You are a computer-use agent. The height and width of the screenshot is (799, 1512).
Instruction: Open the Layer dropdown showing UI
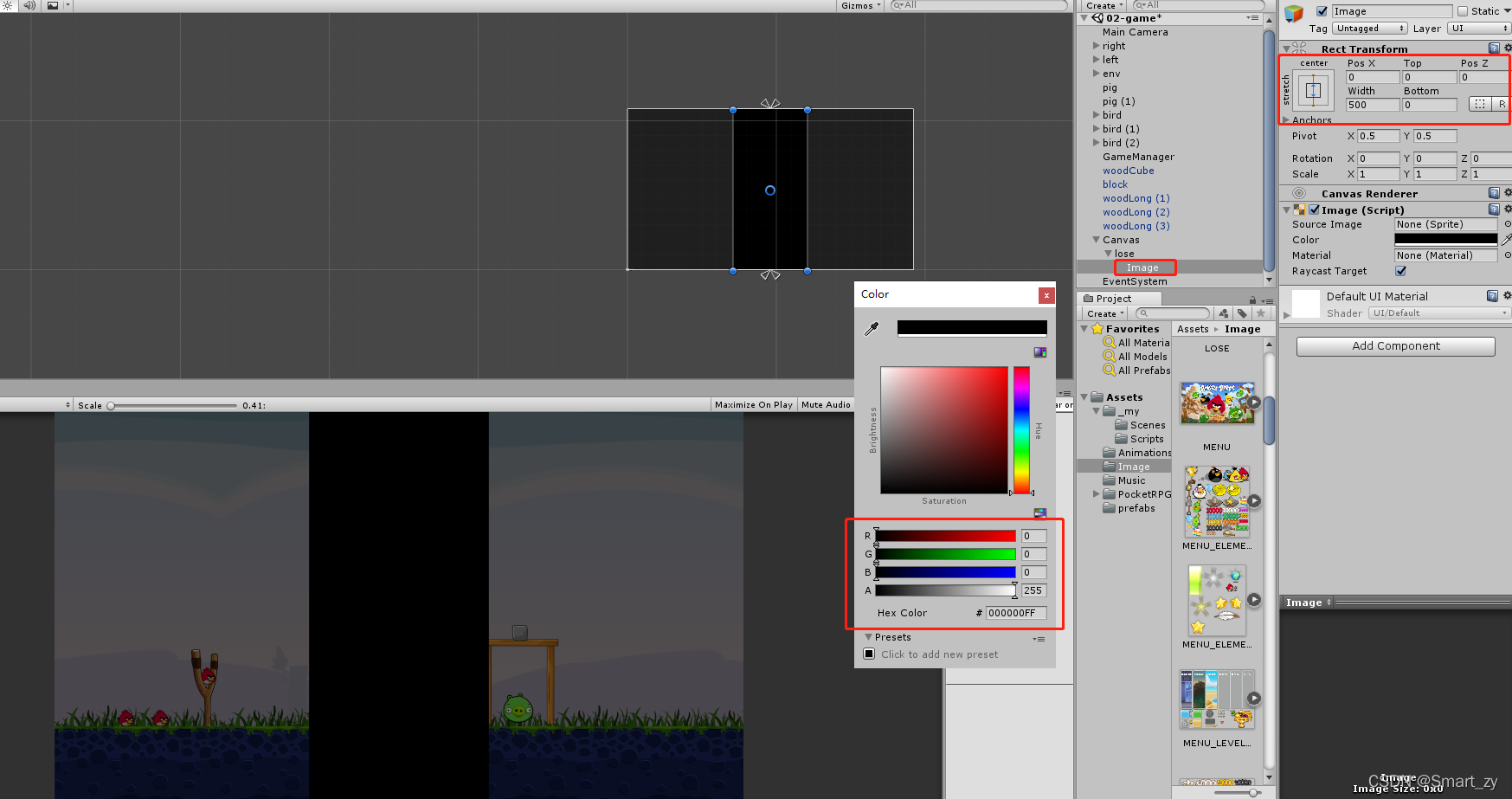point(1478,29)
